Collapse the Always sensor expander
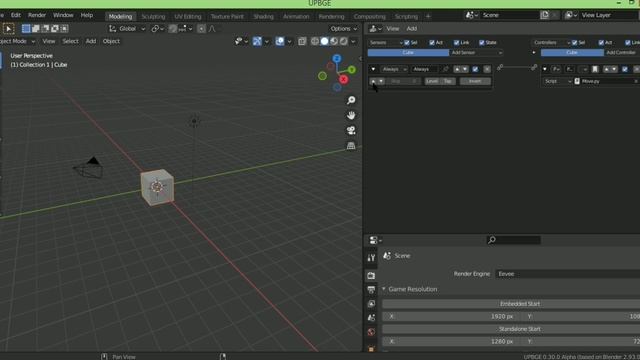Image resolution: width=640 pixels, height=360 pixels. tap(373, 69)
